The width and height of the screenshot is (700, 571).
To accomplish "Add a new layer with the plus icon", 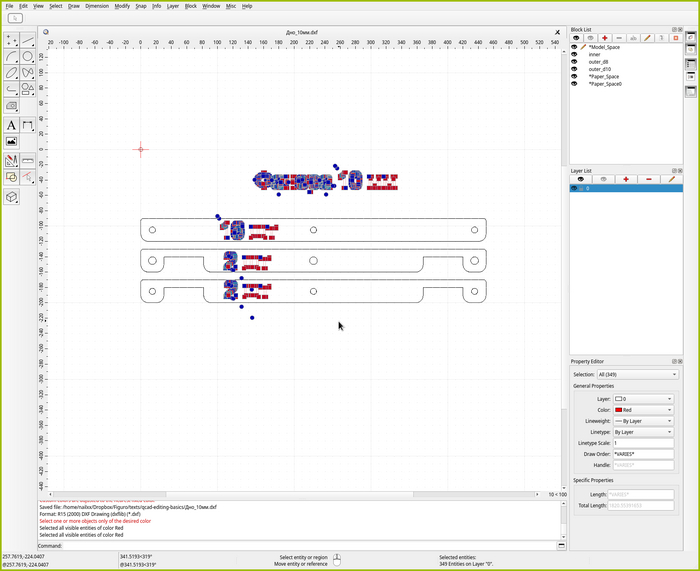I will 626,179.
